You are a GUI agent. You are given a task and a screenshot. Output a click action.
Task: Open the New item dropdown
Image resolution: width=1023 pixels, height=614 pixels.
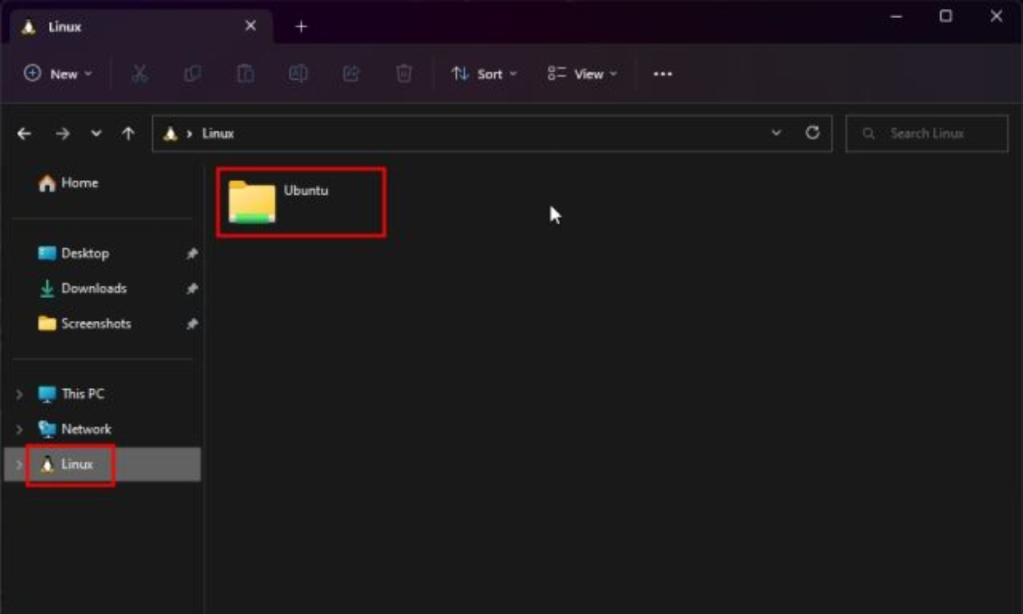click(58, 74)
